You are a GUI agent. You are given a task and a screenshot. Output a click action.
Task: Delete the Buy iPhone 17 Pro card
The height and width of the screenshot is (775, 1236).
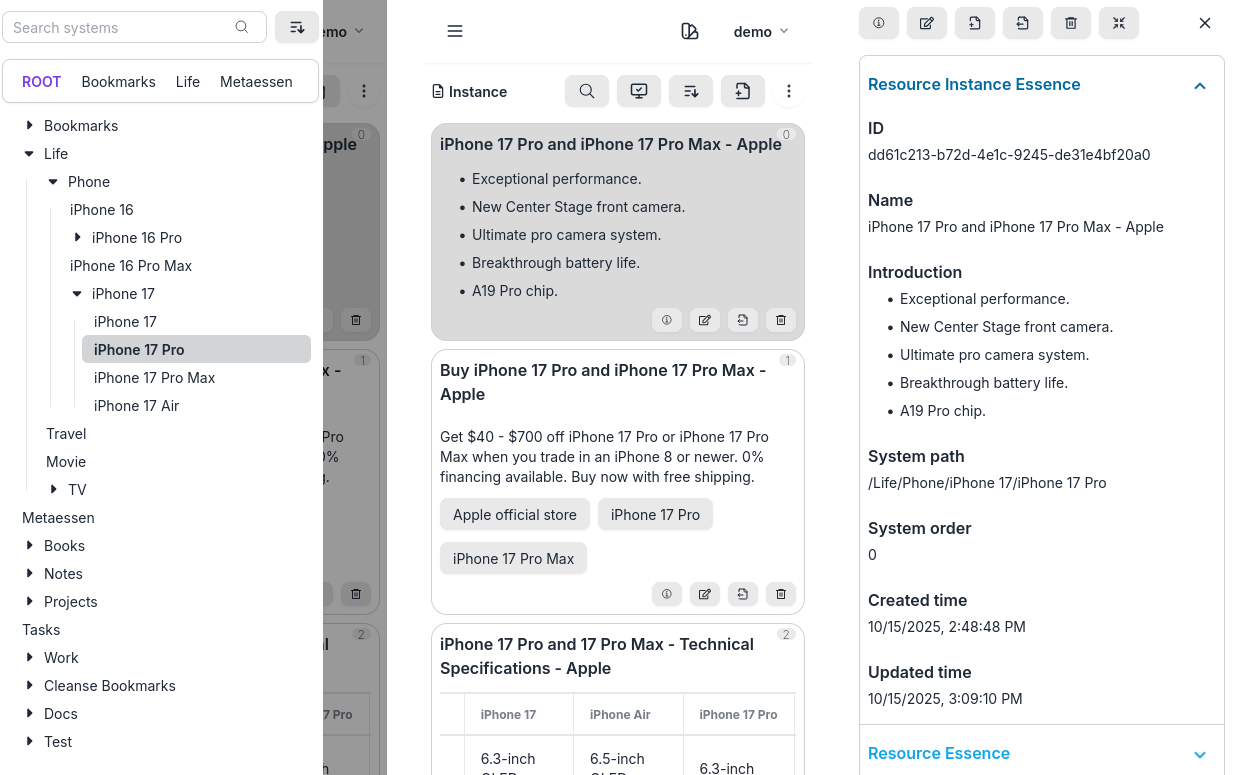pyautogui.click(x=781, y=594)
